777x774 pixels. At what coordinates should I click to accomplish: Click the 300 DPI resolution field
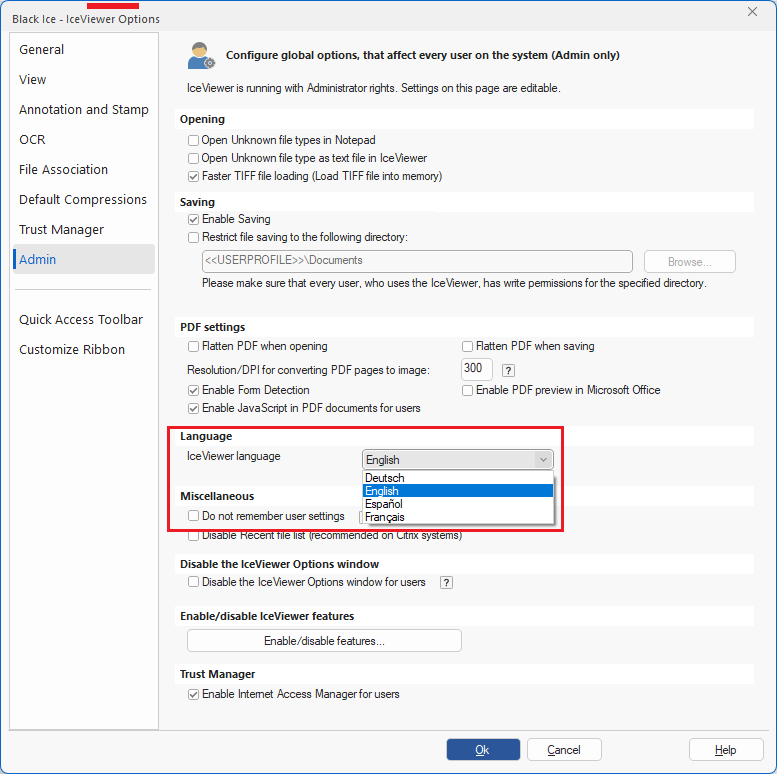(477, 369)
